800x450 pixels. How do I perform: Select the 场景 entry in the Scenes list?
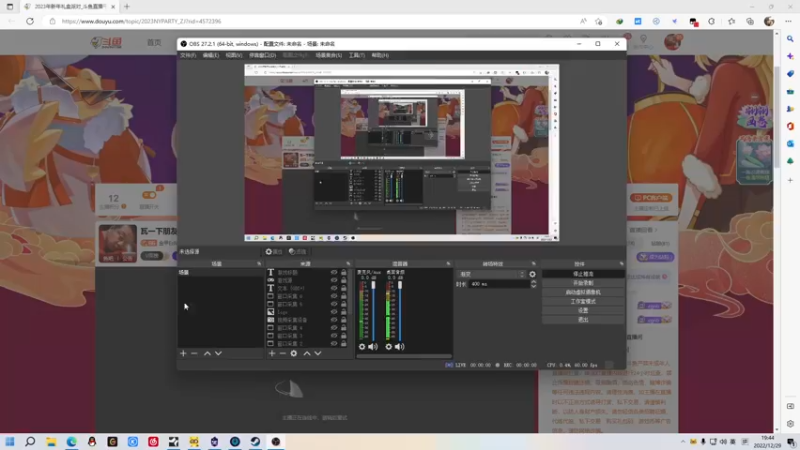[220, 272]
